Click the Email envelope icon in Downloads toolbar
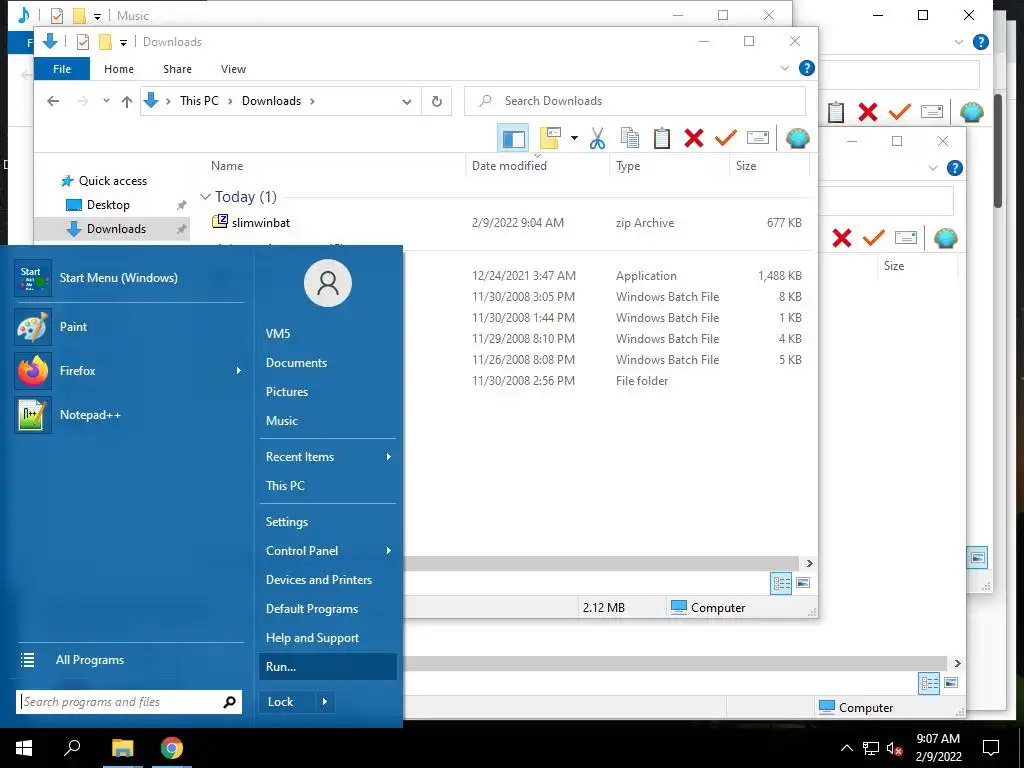 [x=758, y=138]
